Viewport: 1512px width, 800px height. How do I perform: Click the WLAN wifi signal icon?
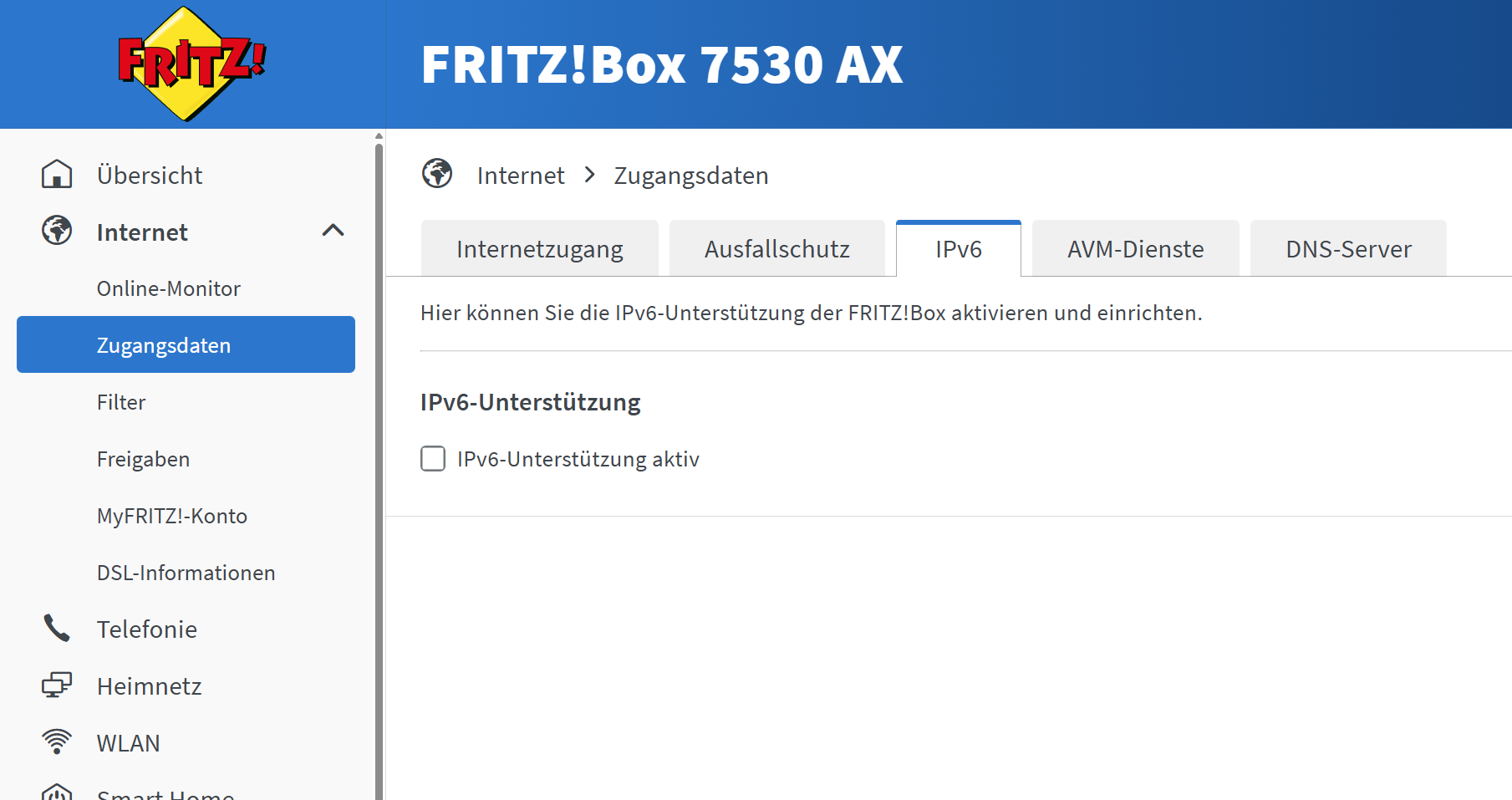coord(57,741)
